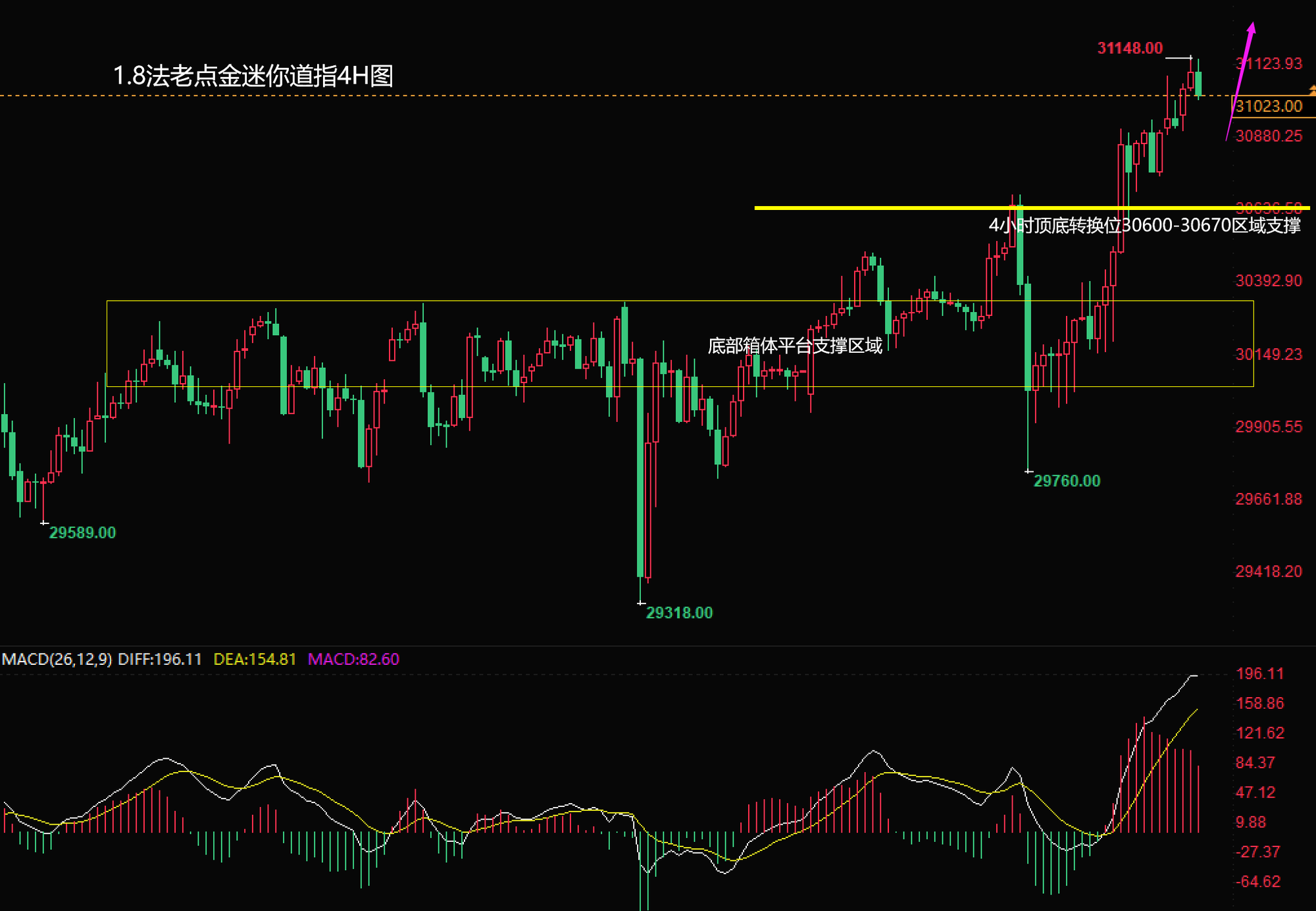Click the magenta MACD:82.60 value

353,659
